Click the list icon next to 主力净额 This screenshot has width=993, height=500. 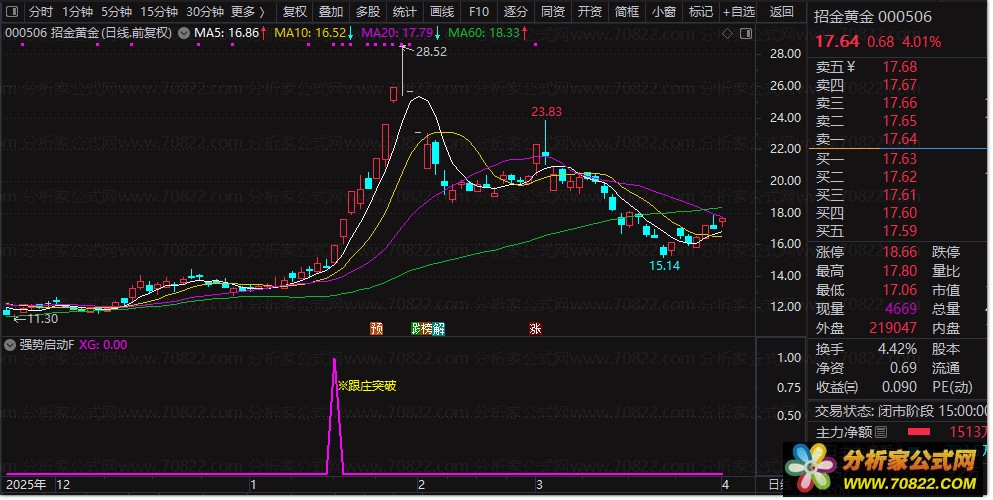point(882,433)
